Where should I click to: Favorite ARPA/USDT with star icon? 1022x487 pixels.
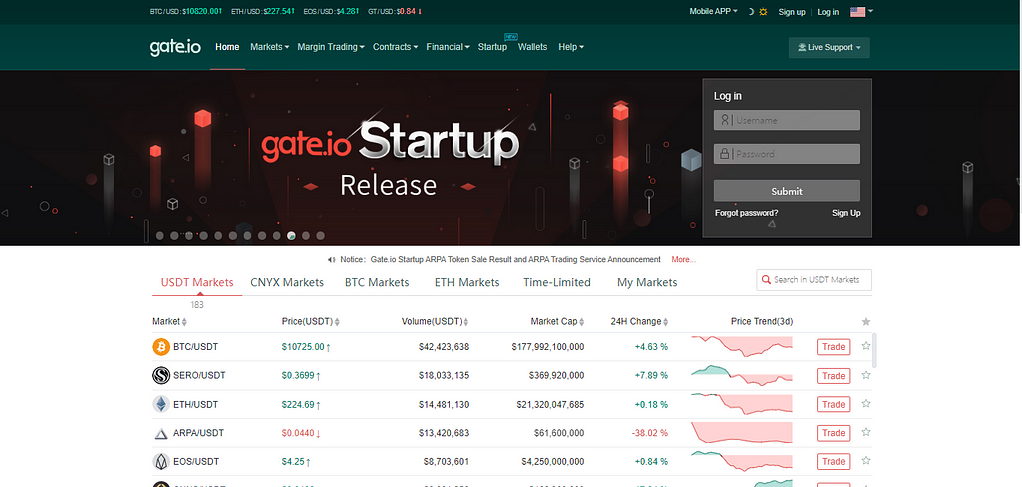tap(866, 432)
